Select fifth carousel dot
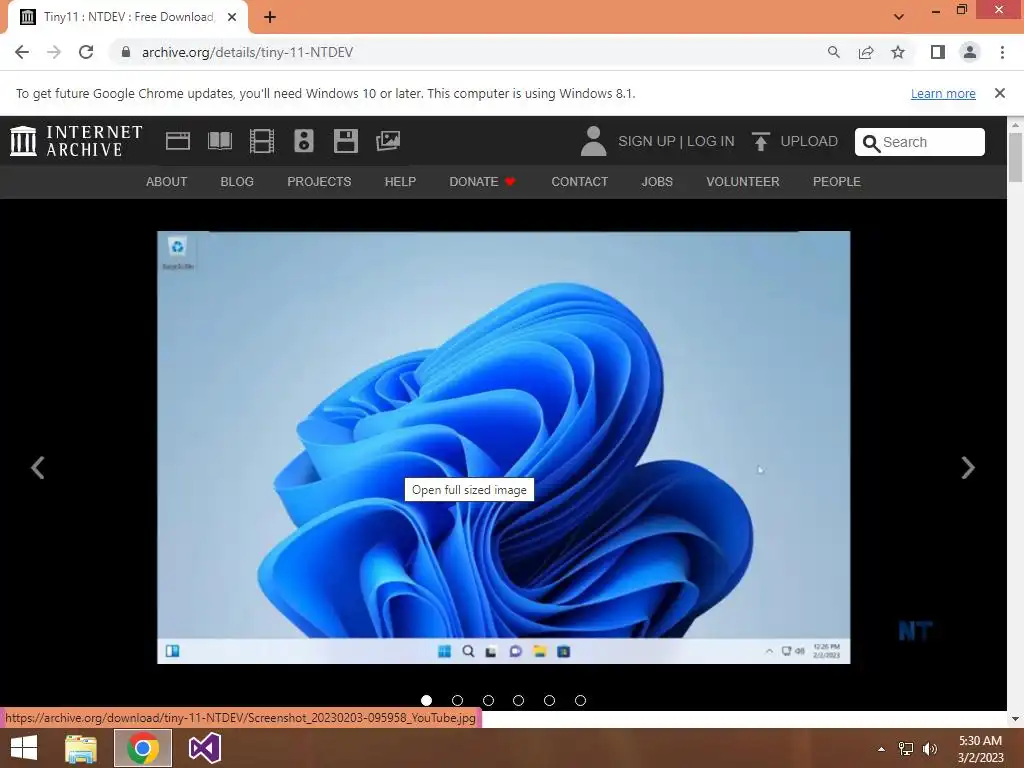Viewport: 1024px width, 768px height. pyautogui.click(x=549, y=700)
